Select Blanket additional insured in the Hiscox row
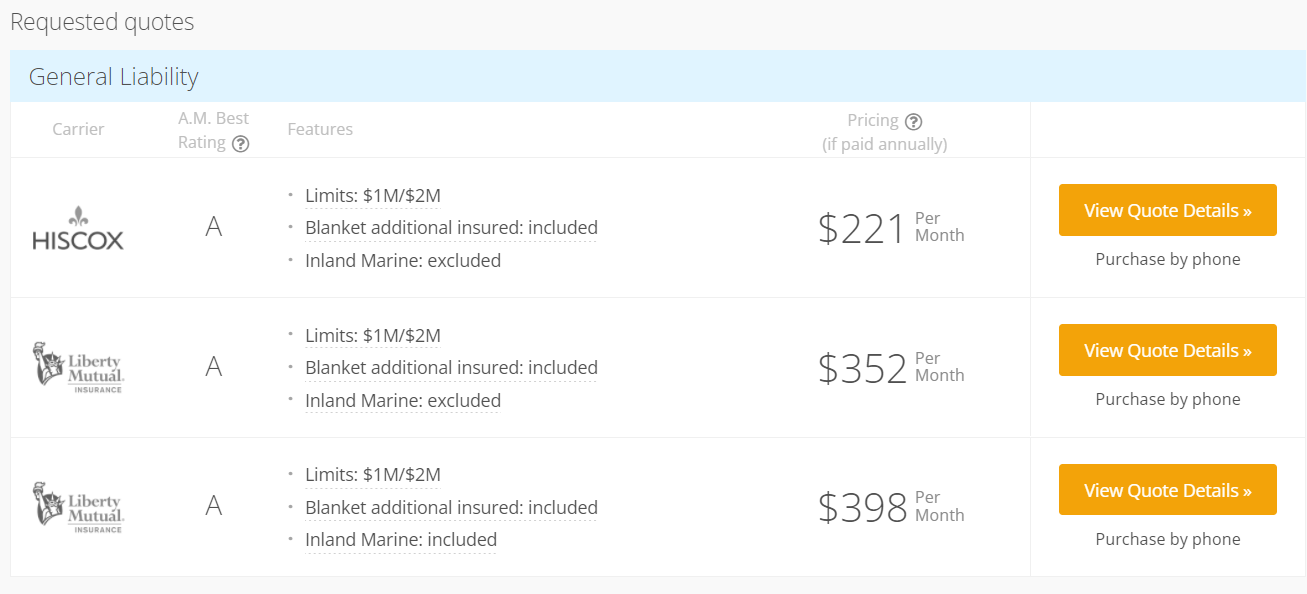This screenshot has height=594, width=1307. [x=451, y=228]
